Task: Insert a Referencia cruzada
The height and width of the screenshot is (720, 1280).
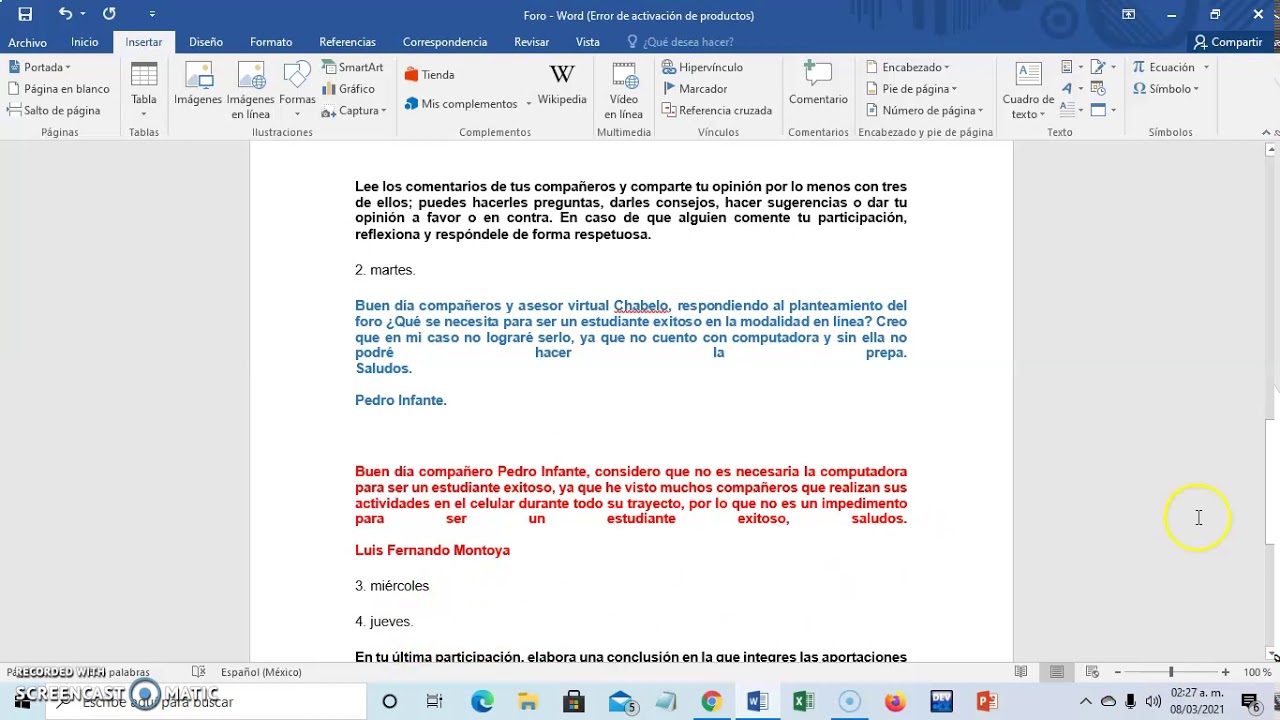Action: [x=717, y=111]
